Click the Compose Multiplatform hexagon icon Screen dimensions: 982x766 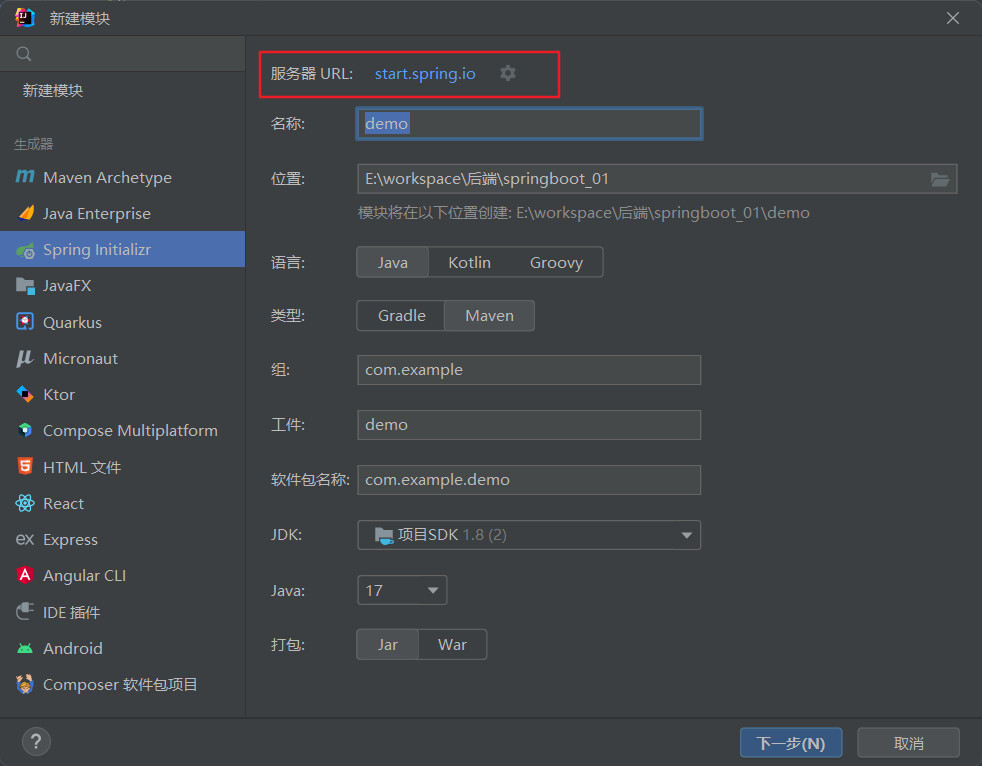point(25,430)
